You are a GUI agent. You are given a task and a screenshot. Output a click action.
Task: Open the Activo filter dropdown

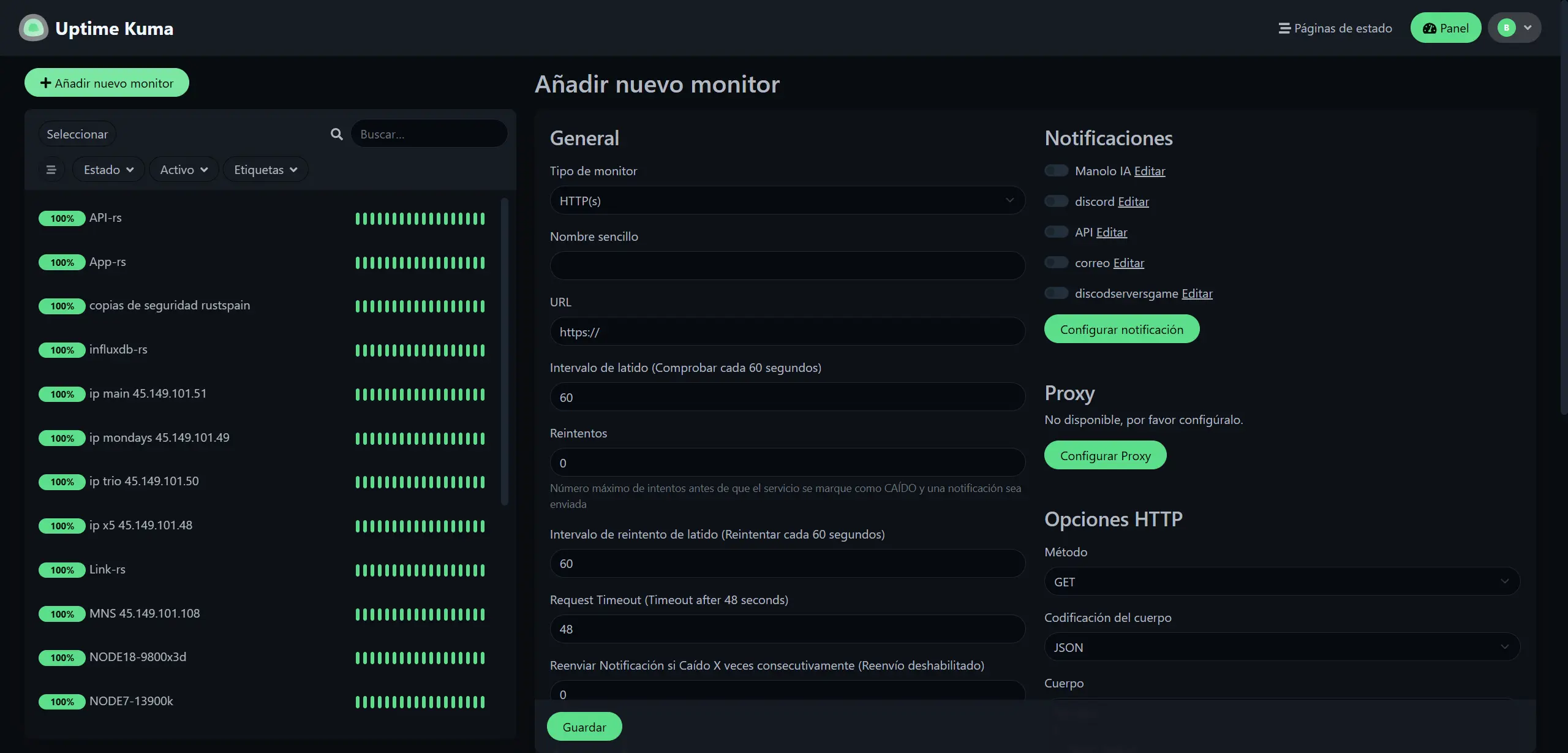coord(184,170)
